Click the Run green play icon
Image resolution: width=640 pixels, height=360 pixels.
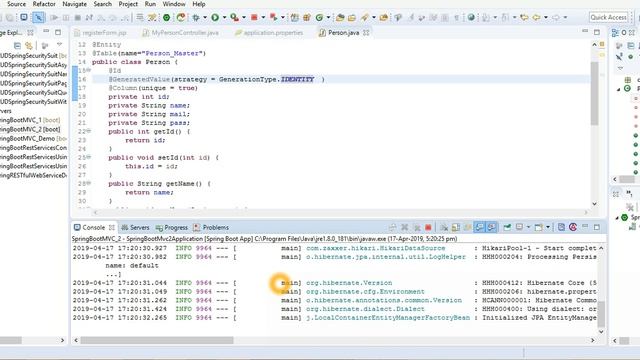coord(215,18)
